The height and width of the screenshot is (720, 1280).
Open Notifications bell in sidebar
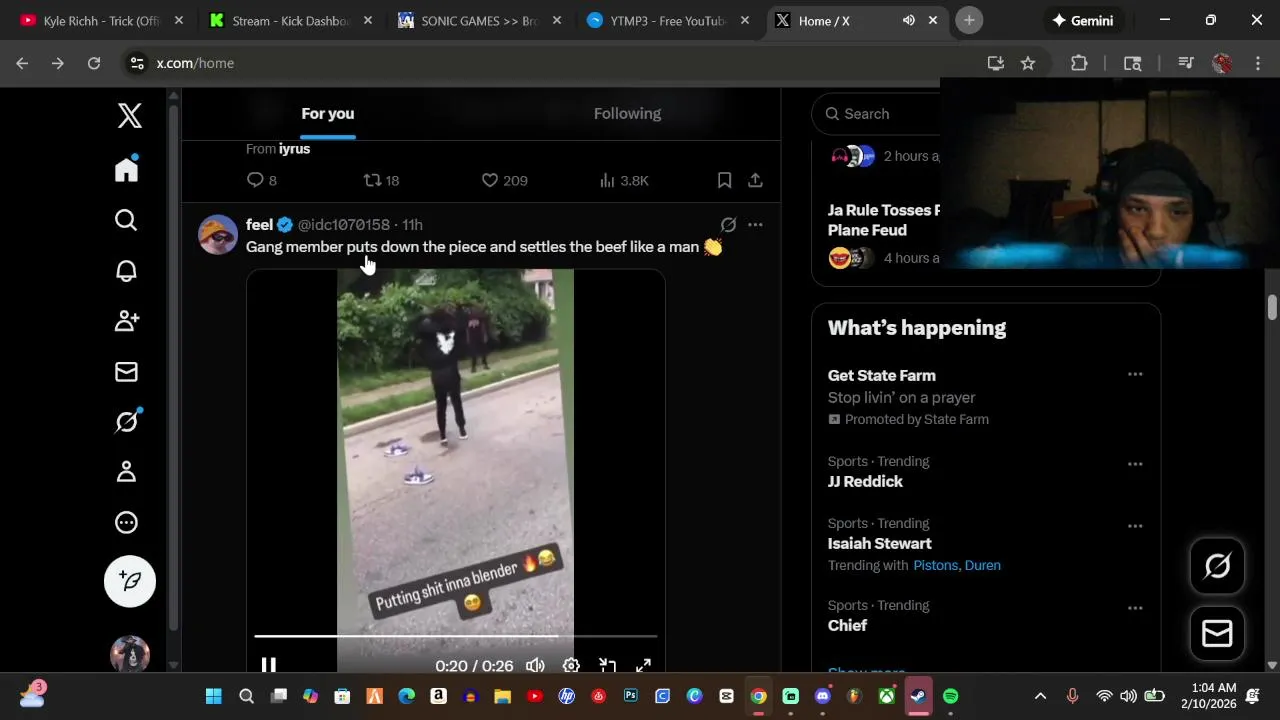point(126,271)
